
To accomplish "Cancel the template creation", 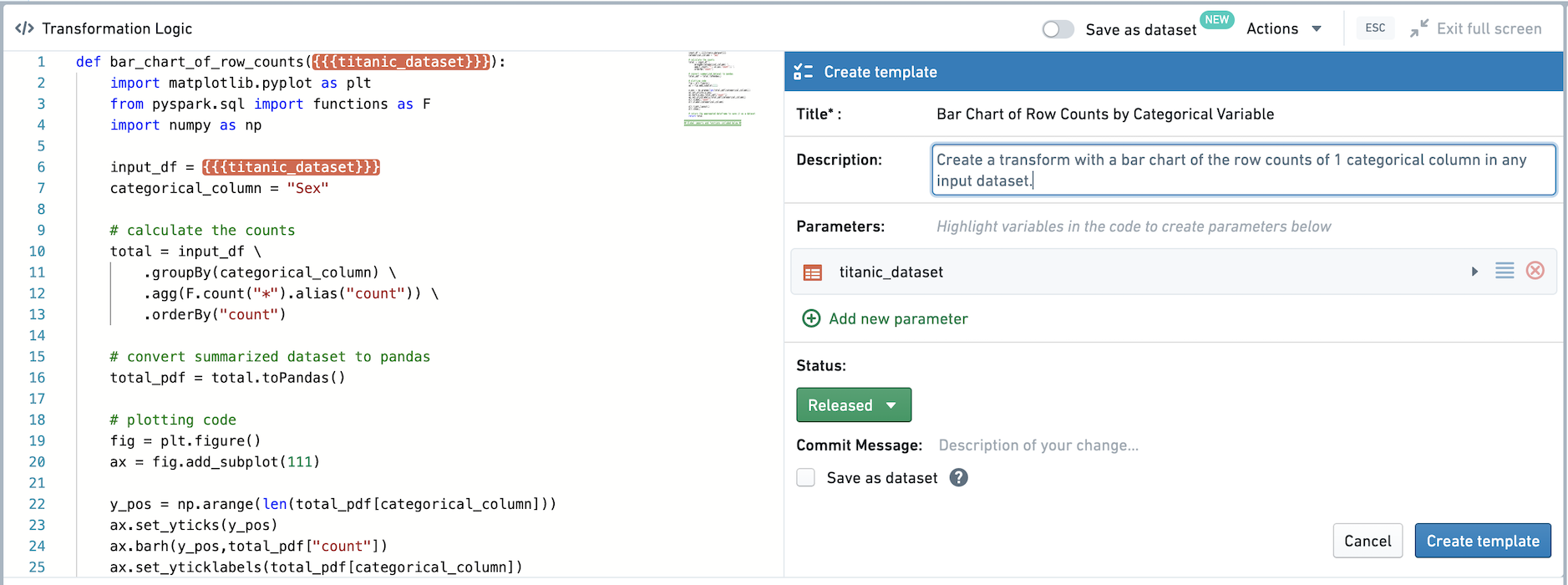I will tap(1368, 541).
